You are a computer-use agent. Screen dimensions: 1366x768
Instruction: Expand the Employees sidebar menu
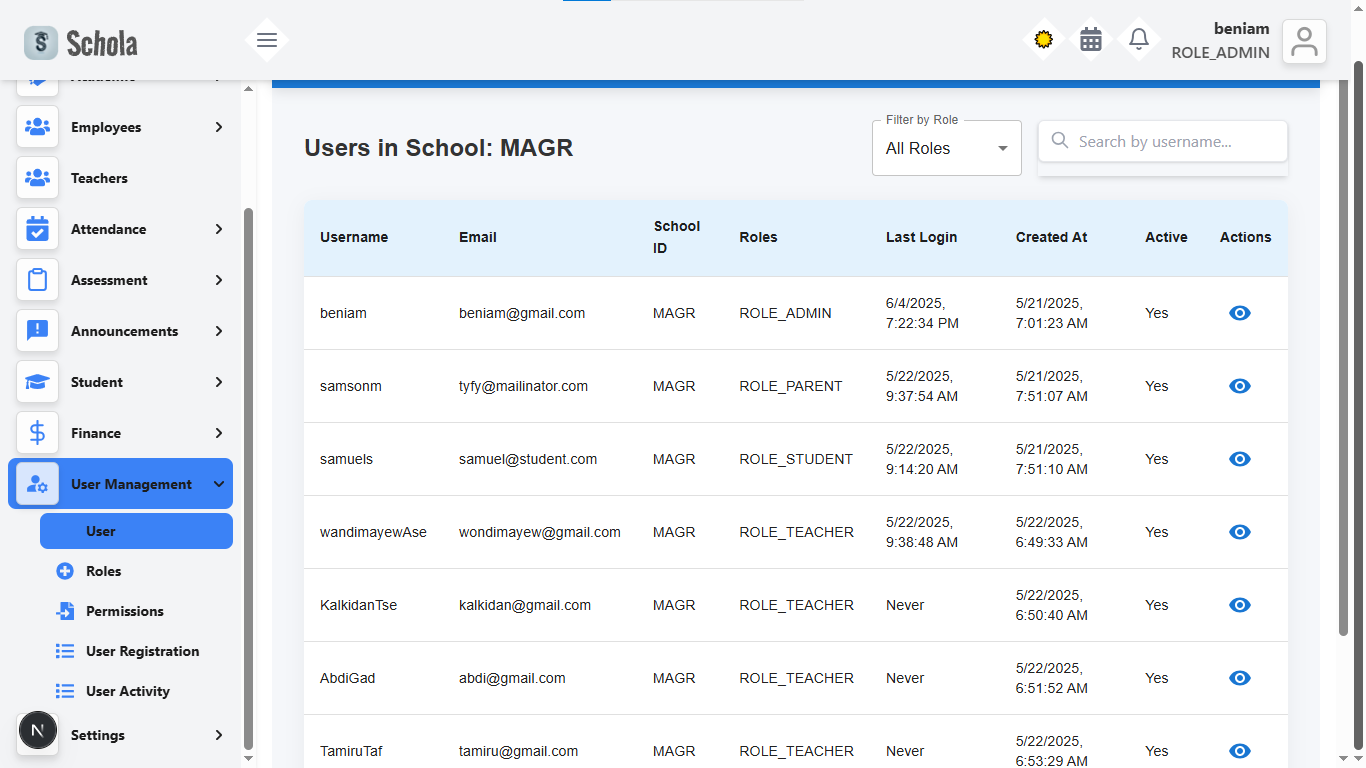[218, 127]
